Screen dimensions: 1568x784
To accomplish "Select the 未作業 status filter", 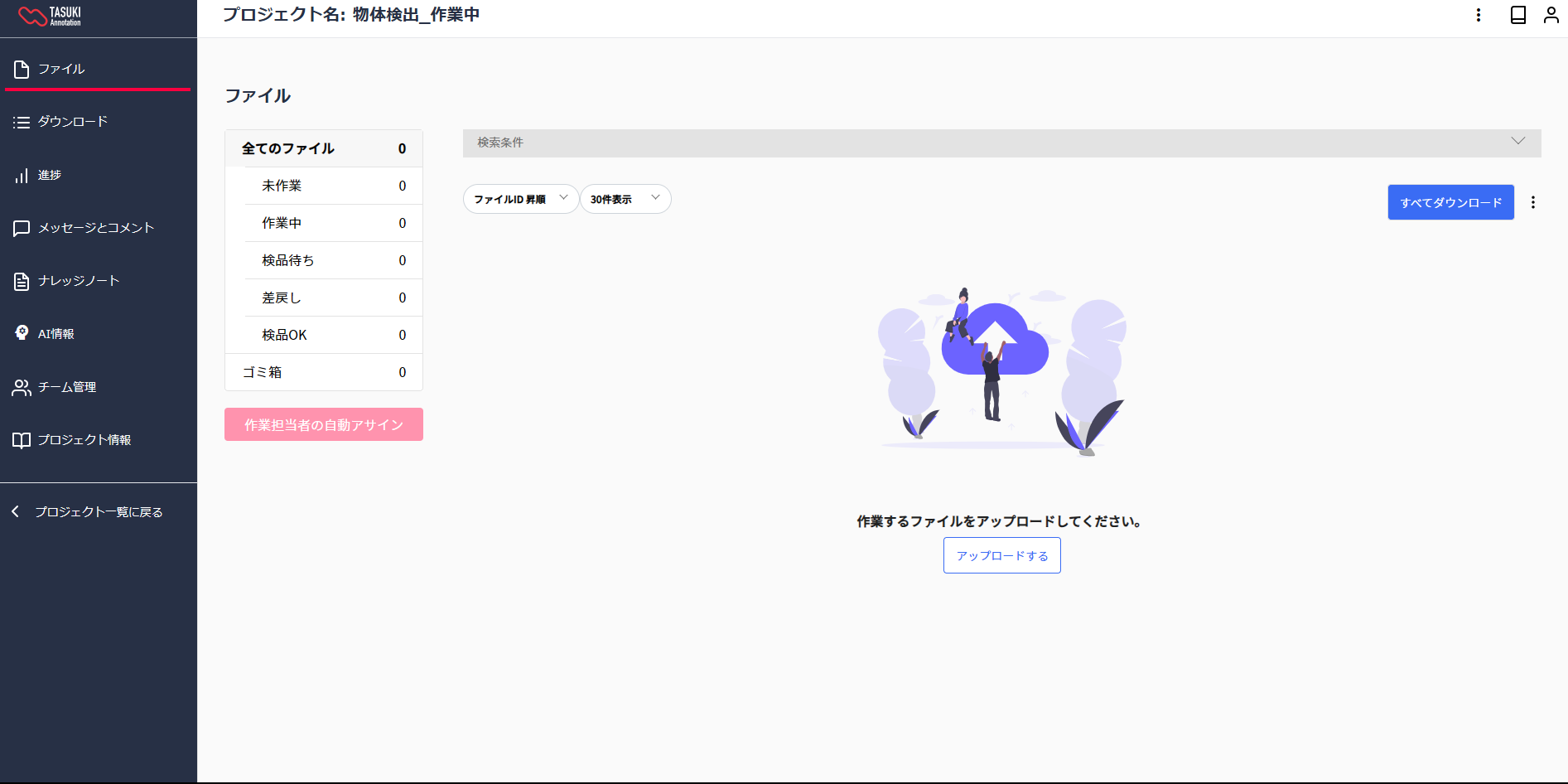I will (334, 186).
